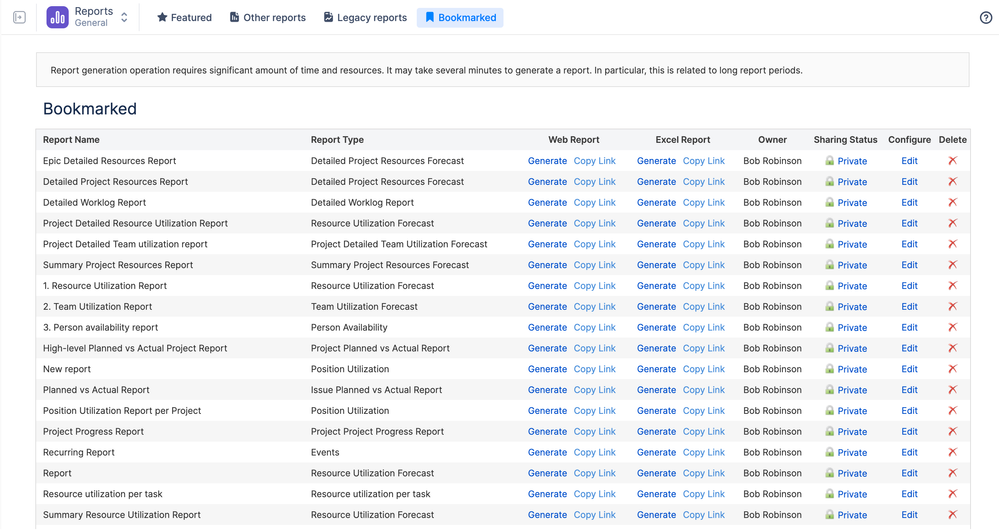The image size is (999, 530).
Task: Delete Project Detailed Team utilization report
Action: [952, 244]
